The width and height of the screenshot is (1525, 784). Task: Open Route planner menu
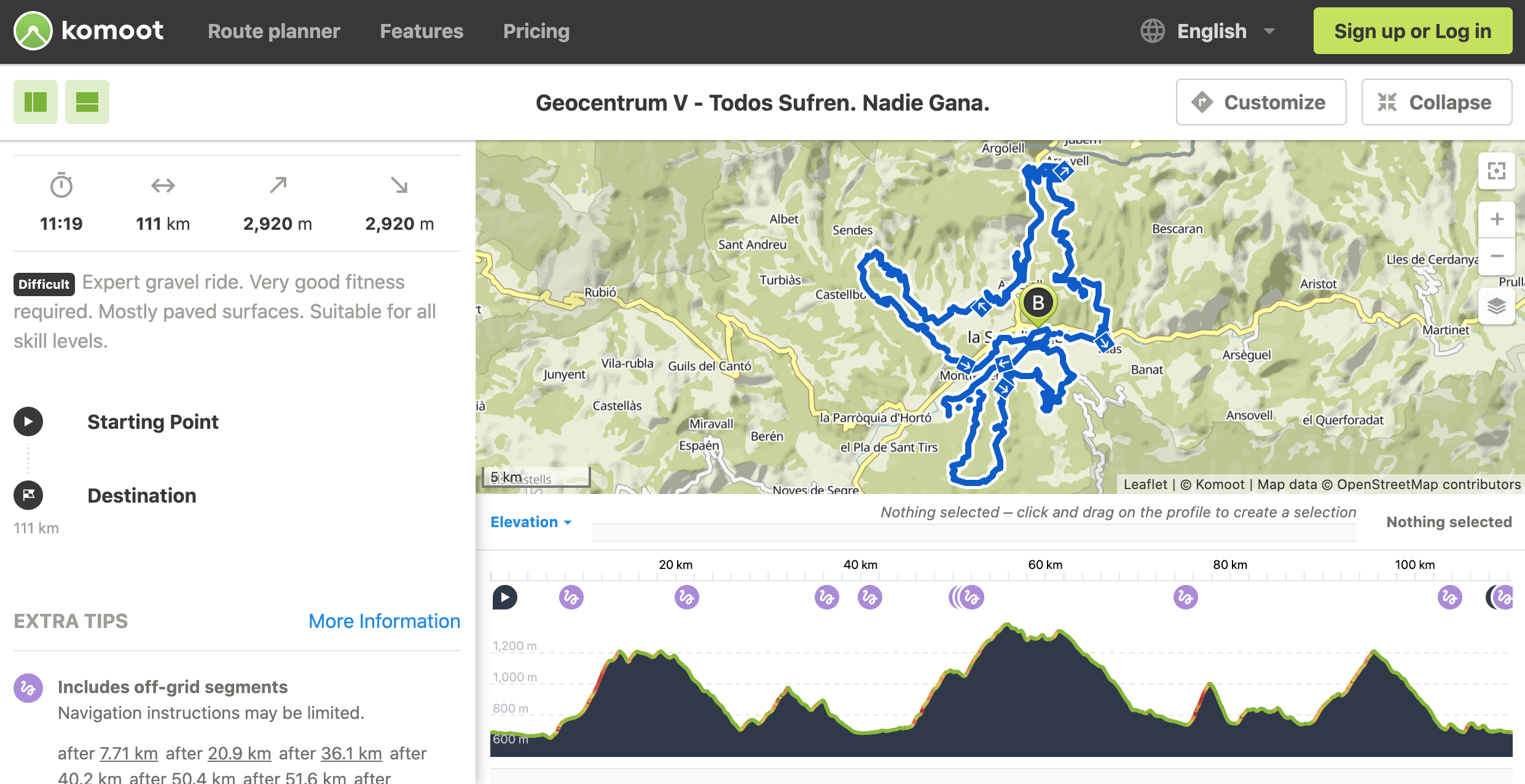(274, 31)
